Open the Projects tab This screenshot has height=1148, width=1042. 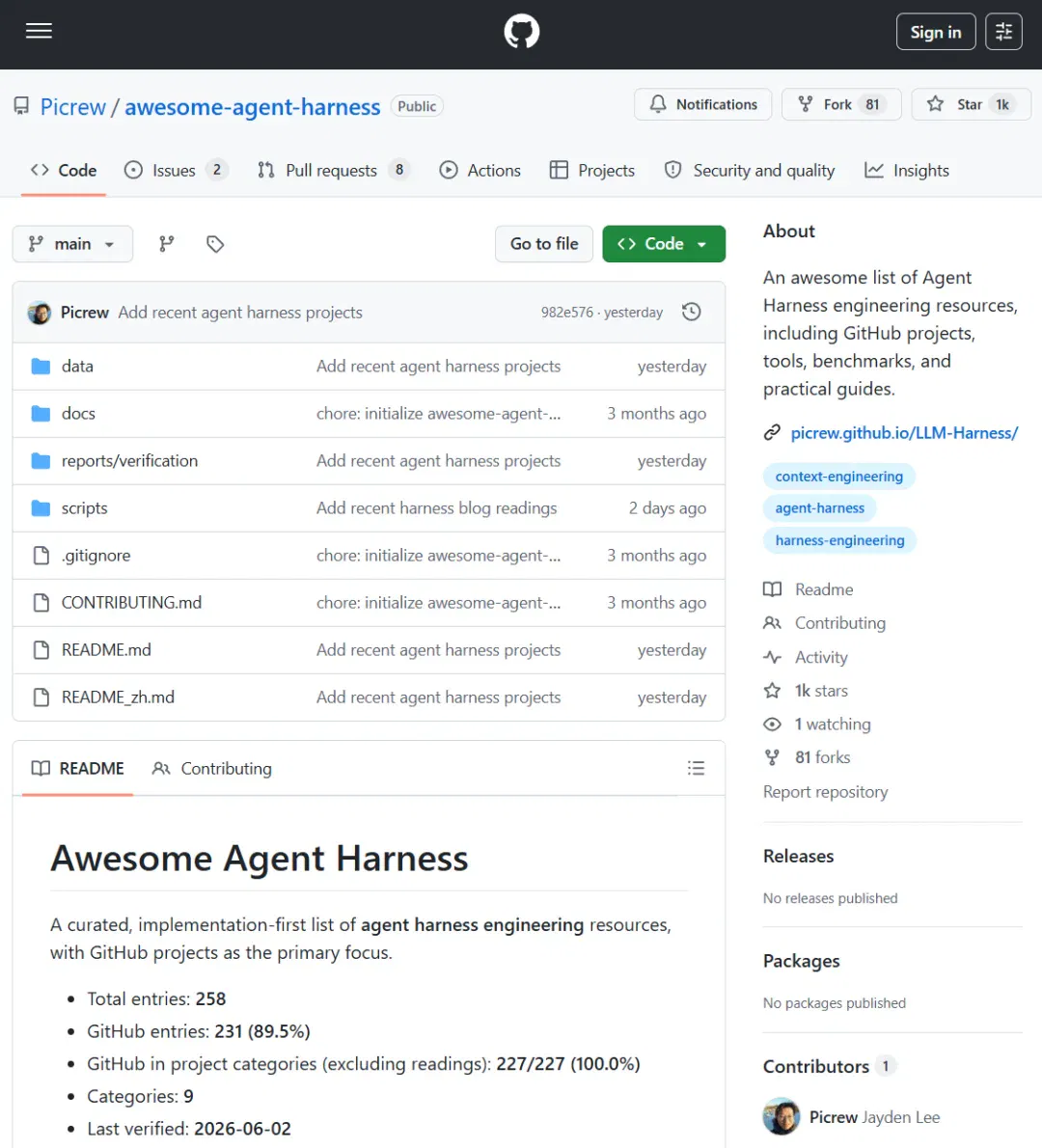click(592, 171)
